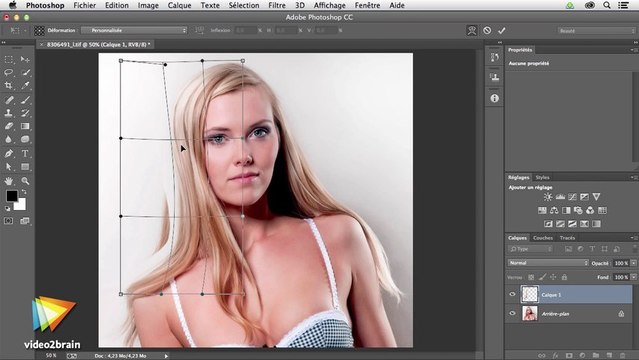This screenshot has width=639, height=360.
Task: Toggle lock transparent pixels
Action: click(531, 277)
